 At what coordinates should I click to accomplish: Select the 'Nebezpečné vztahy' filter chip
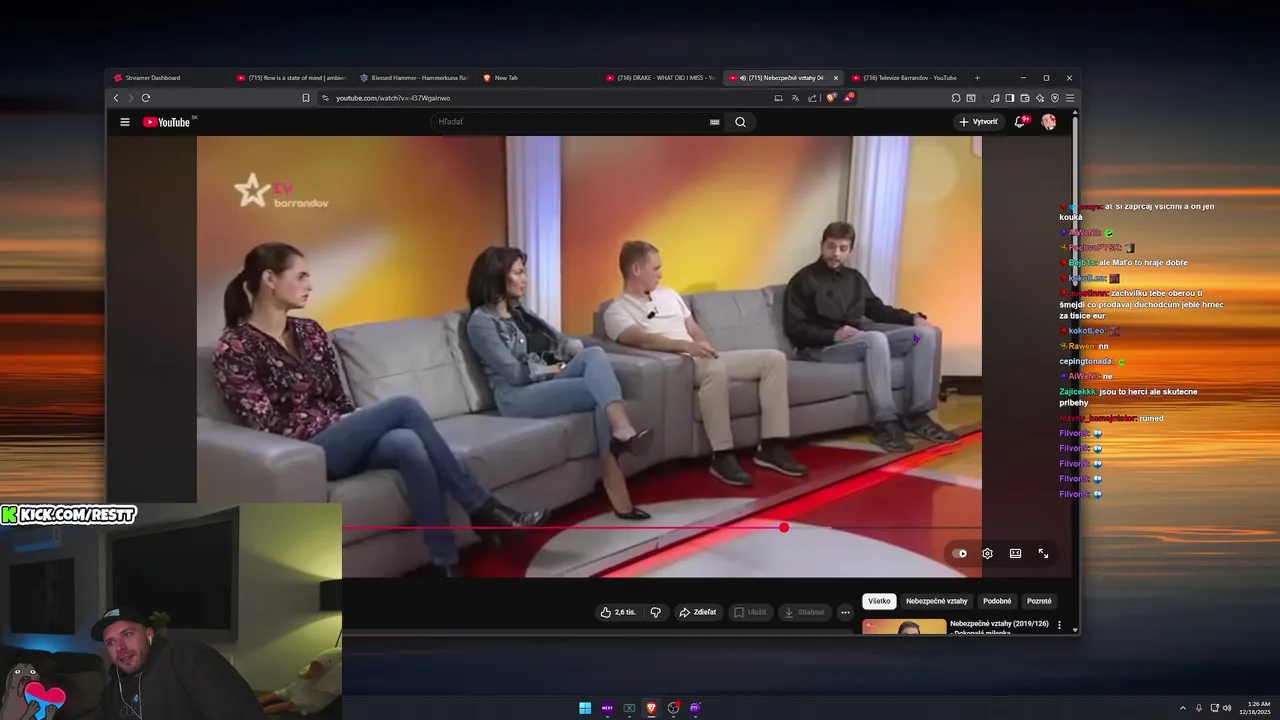coord(937,601)
